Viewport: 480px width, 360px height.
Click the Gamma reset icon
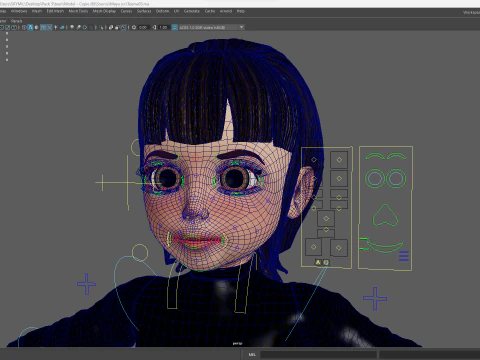[154, 27]
